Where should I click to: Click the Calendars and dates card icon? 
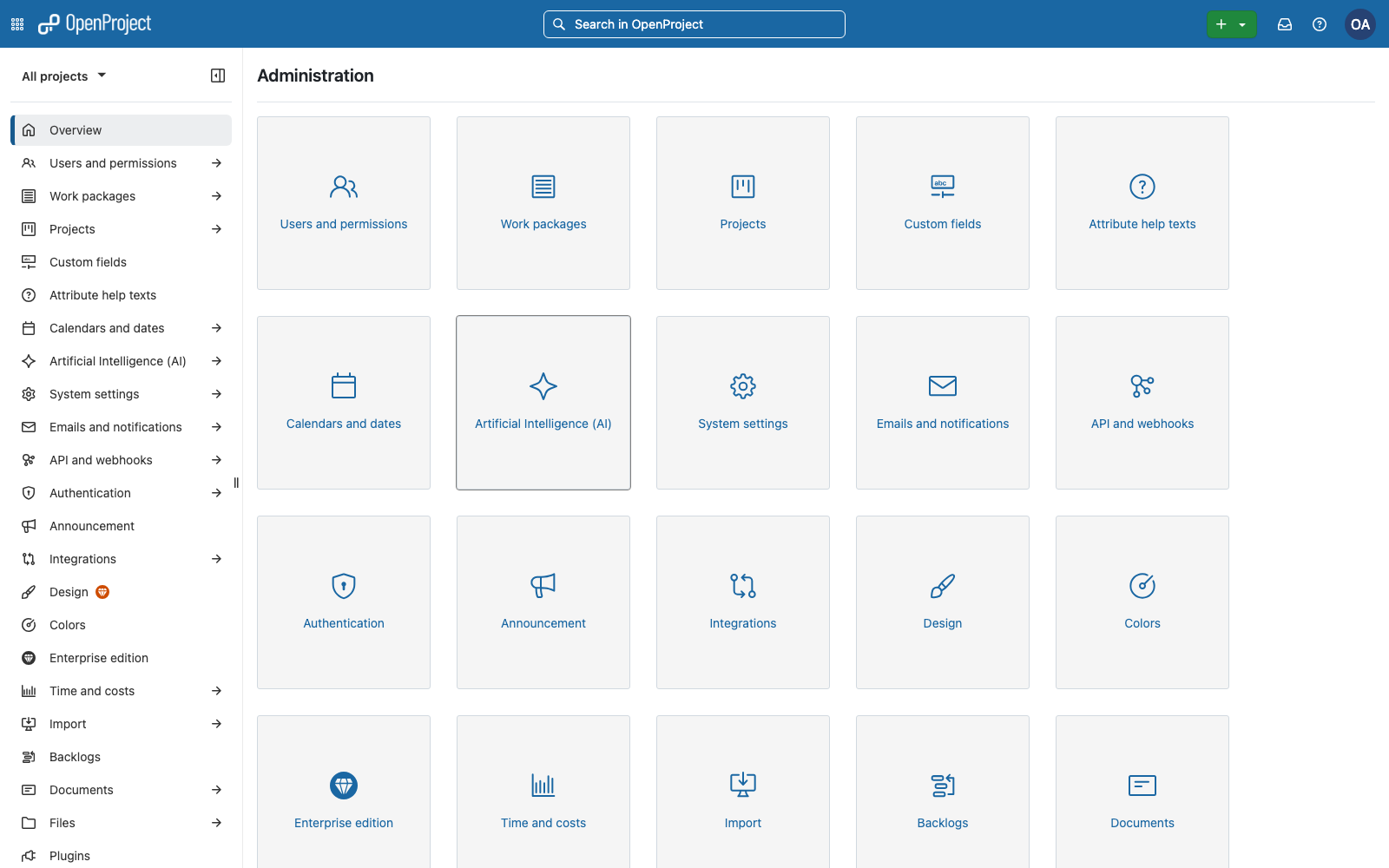[x=344, y=386]
